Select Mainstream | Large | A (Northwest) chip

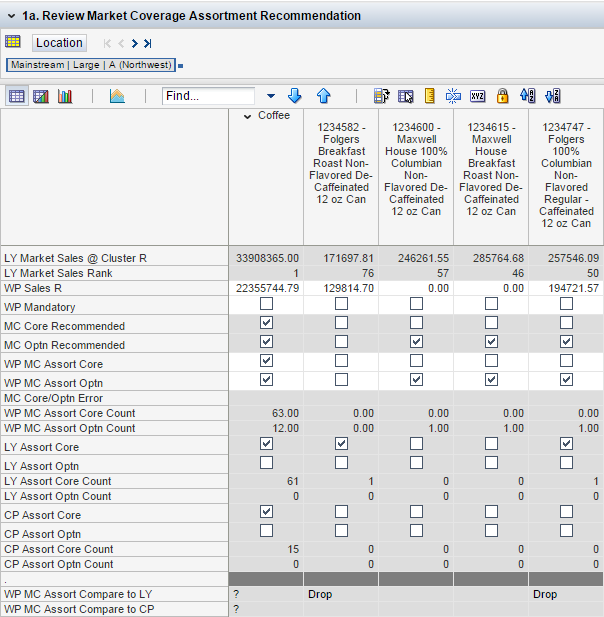pos(91,65)
